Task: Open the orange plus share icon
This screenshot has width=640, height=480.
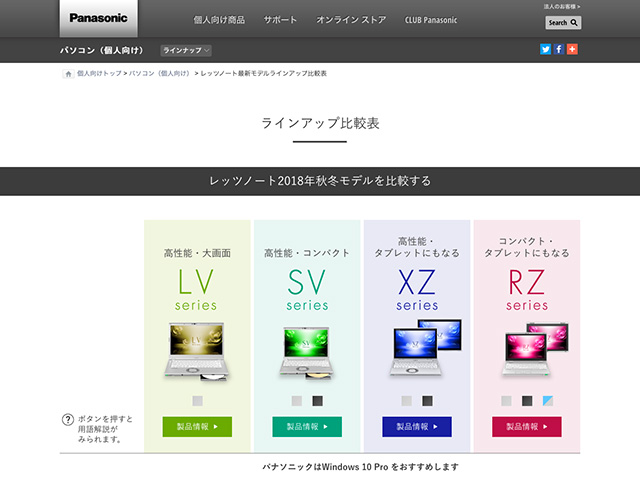Action: click(572, 49)
